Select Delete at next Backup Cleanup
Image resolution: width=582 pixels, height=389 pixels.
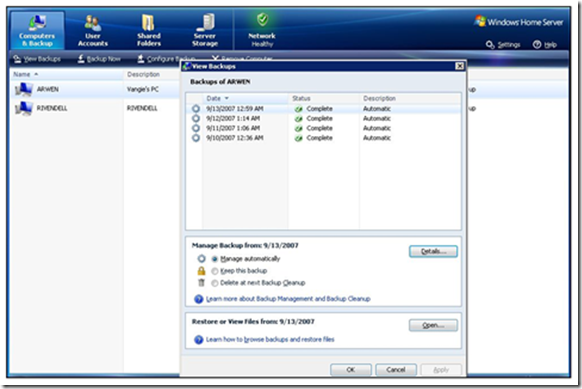[x=215, y=283]
